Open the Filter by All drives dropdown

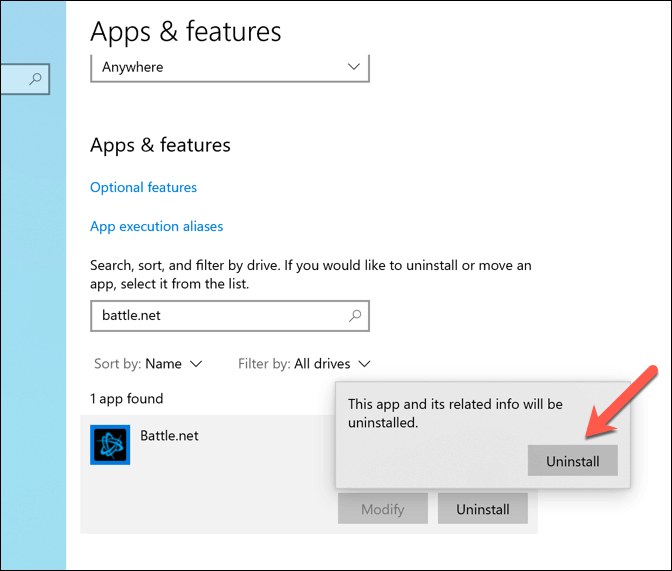coord(304,364)
